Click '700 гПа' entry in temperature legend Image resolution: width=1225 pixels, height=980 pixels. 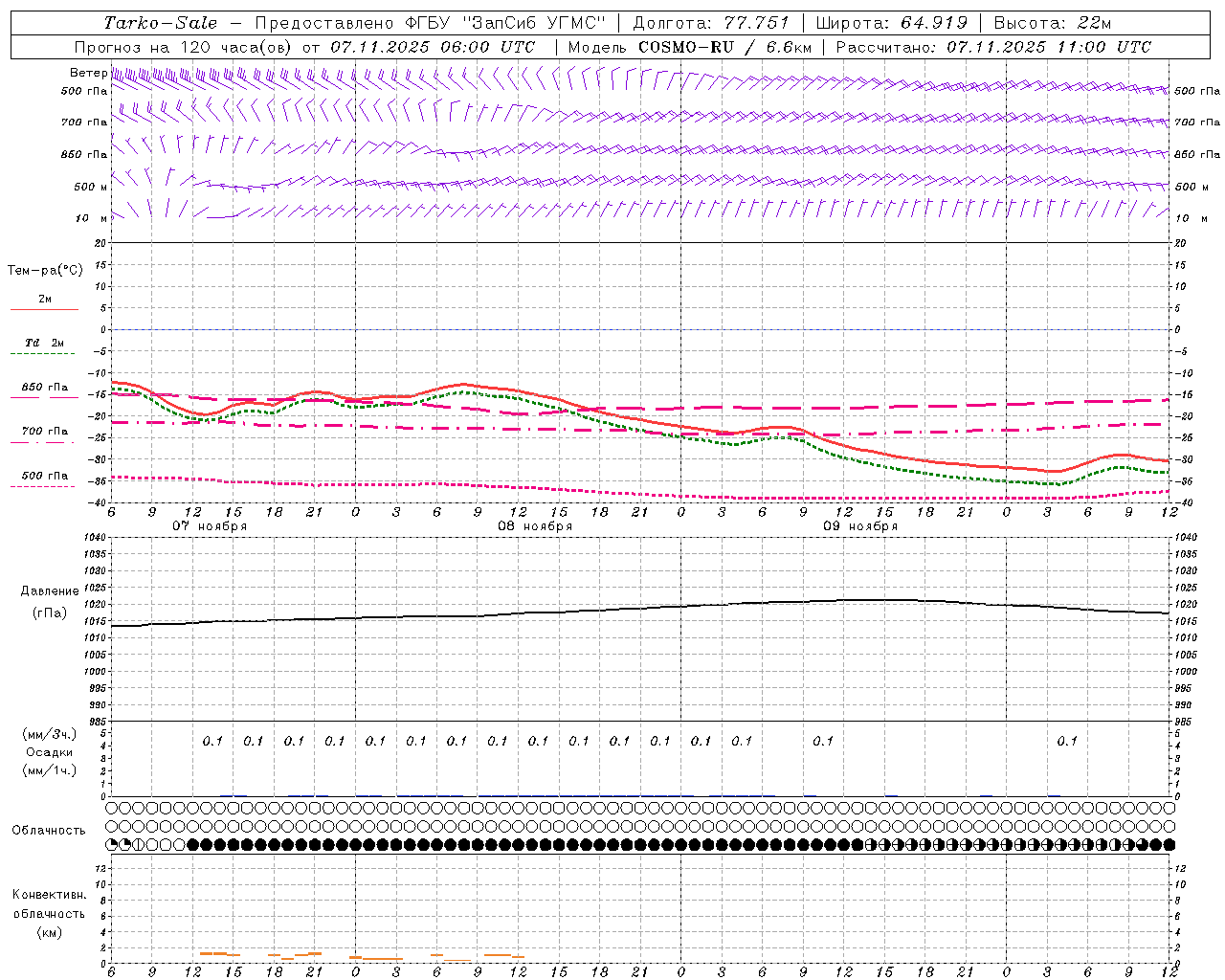[44, 432]
